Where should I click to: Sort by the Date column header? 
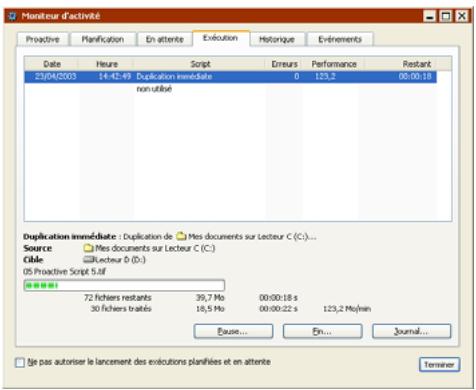(x=52, y=64)
